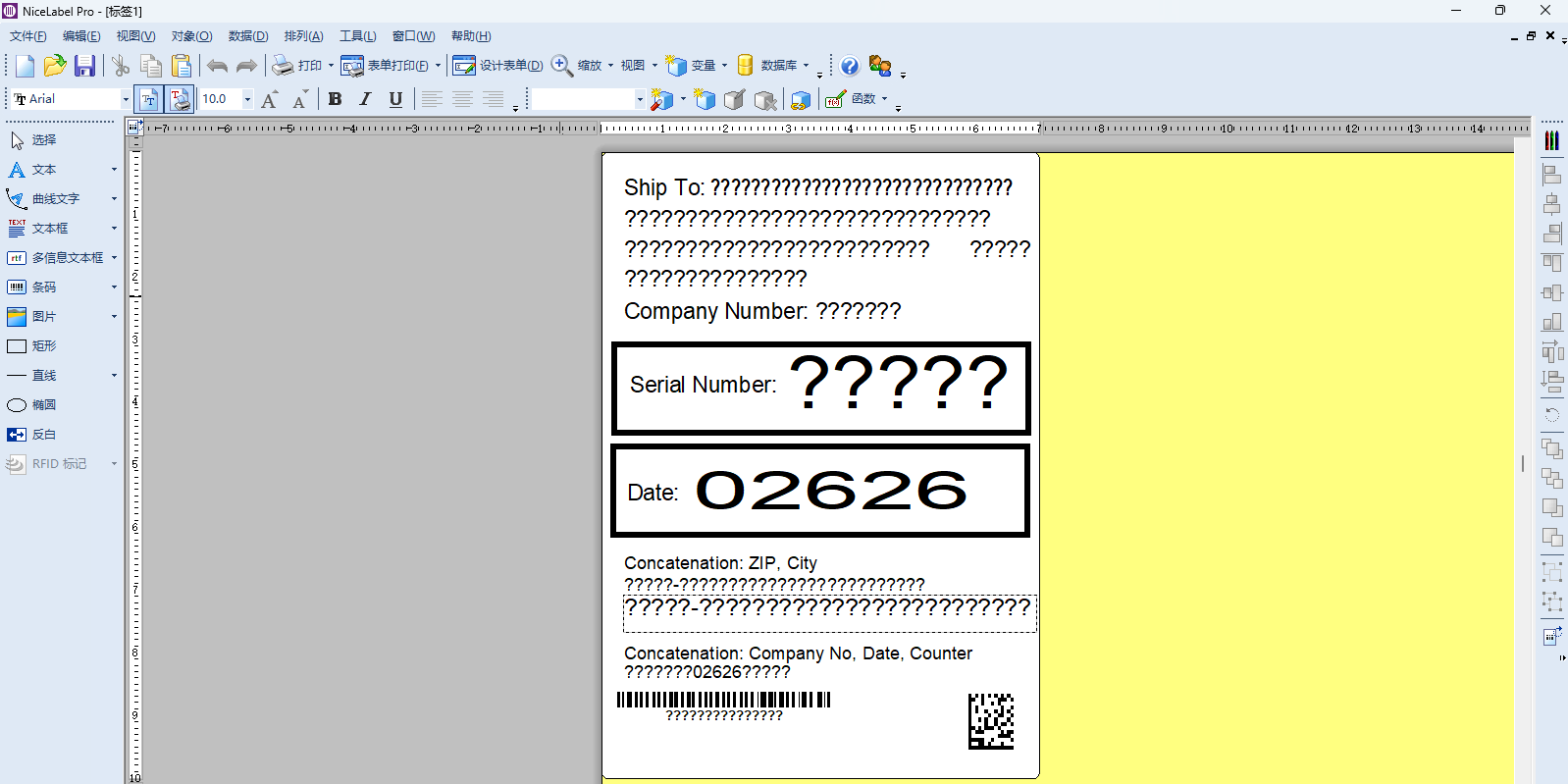Select the 椭圆 ellipse tool
The width and height of the screenshot is (1568, 784).
44,405
